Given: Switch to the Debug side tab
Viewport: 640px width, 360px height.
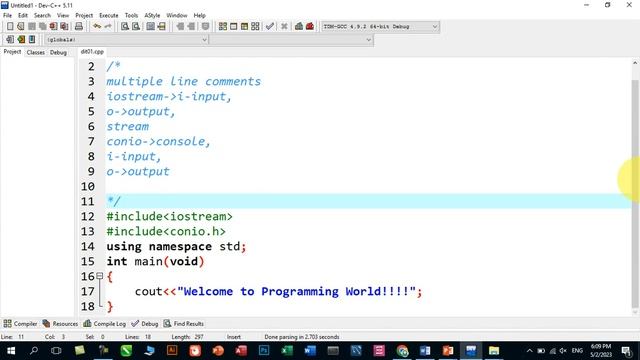Looking at the screenshot, I should point(58,52).
